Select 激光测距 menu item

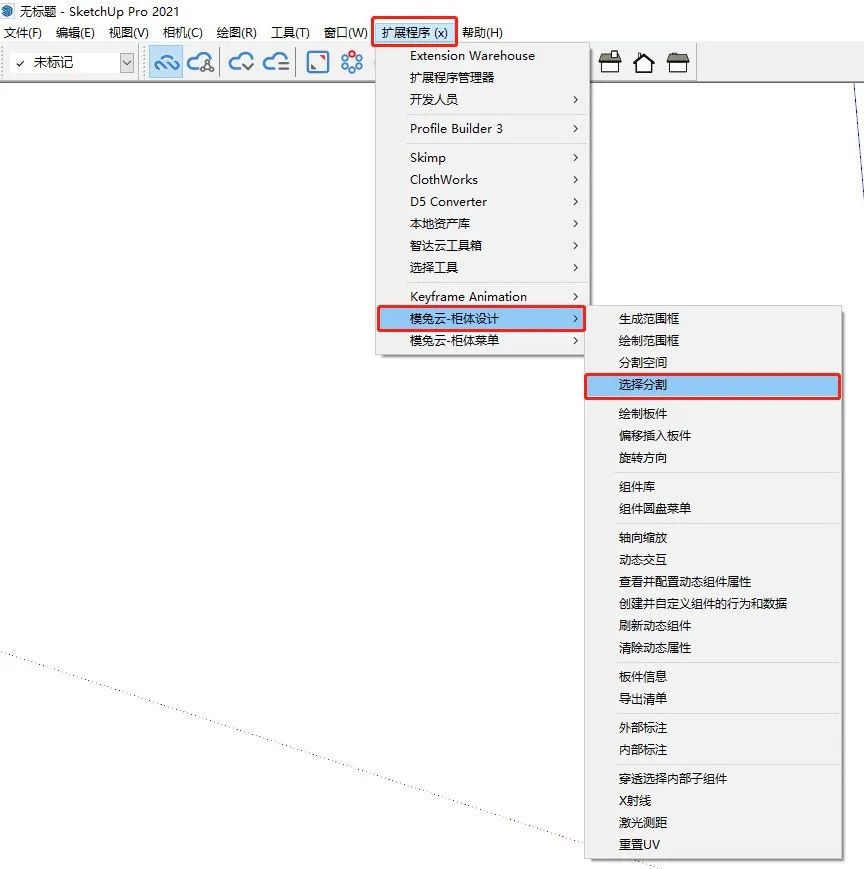point(643,823)
